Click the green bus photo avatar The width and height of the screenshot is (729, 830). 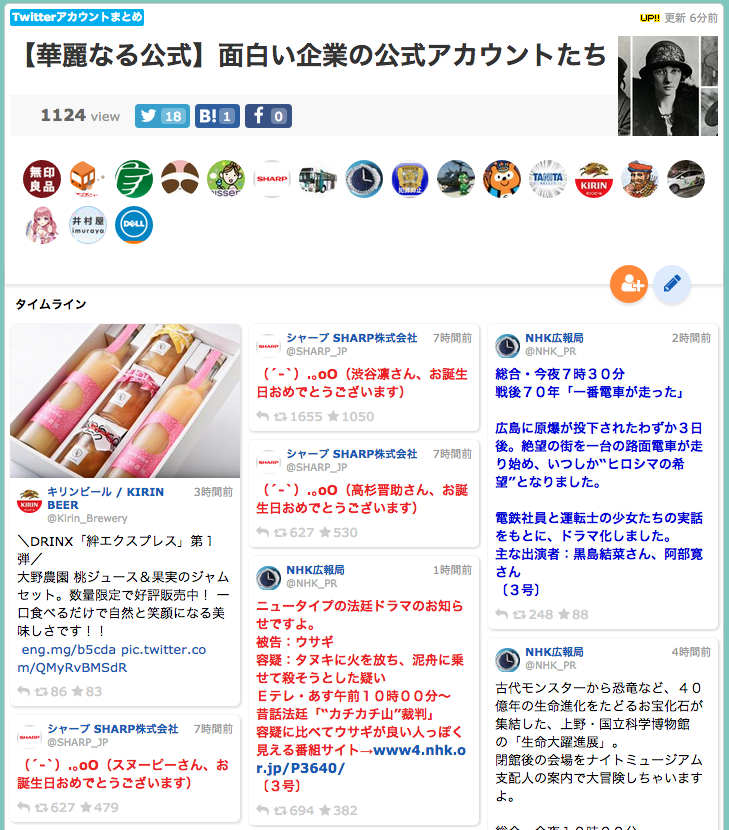point(318,179)
